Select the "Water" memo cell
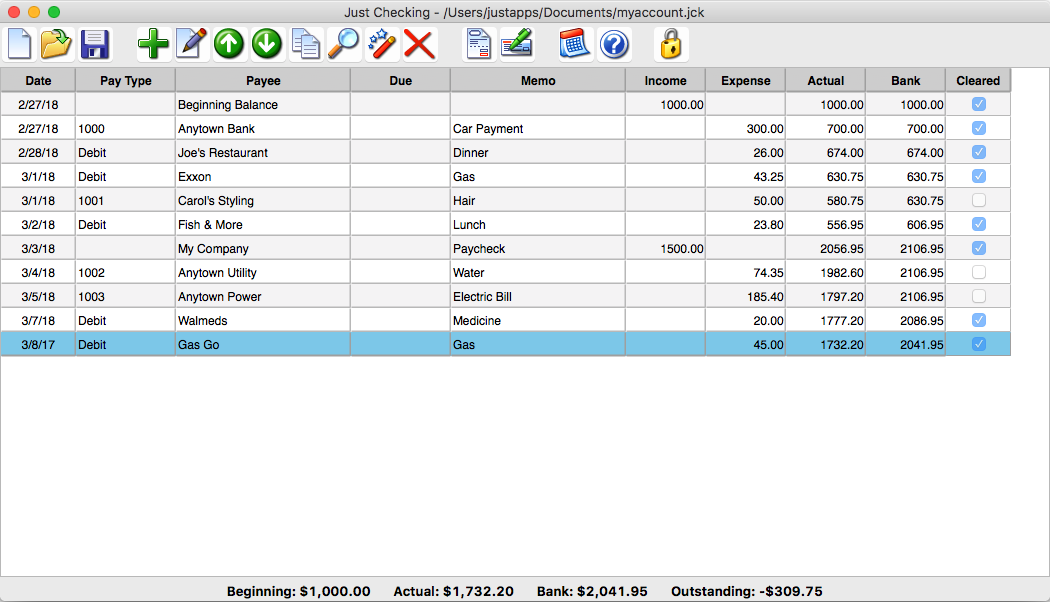This screenshot has width=1050, height=602. point(538,273)
